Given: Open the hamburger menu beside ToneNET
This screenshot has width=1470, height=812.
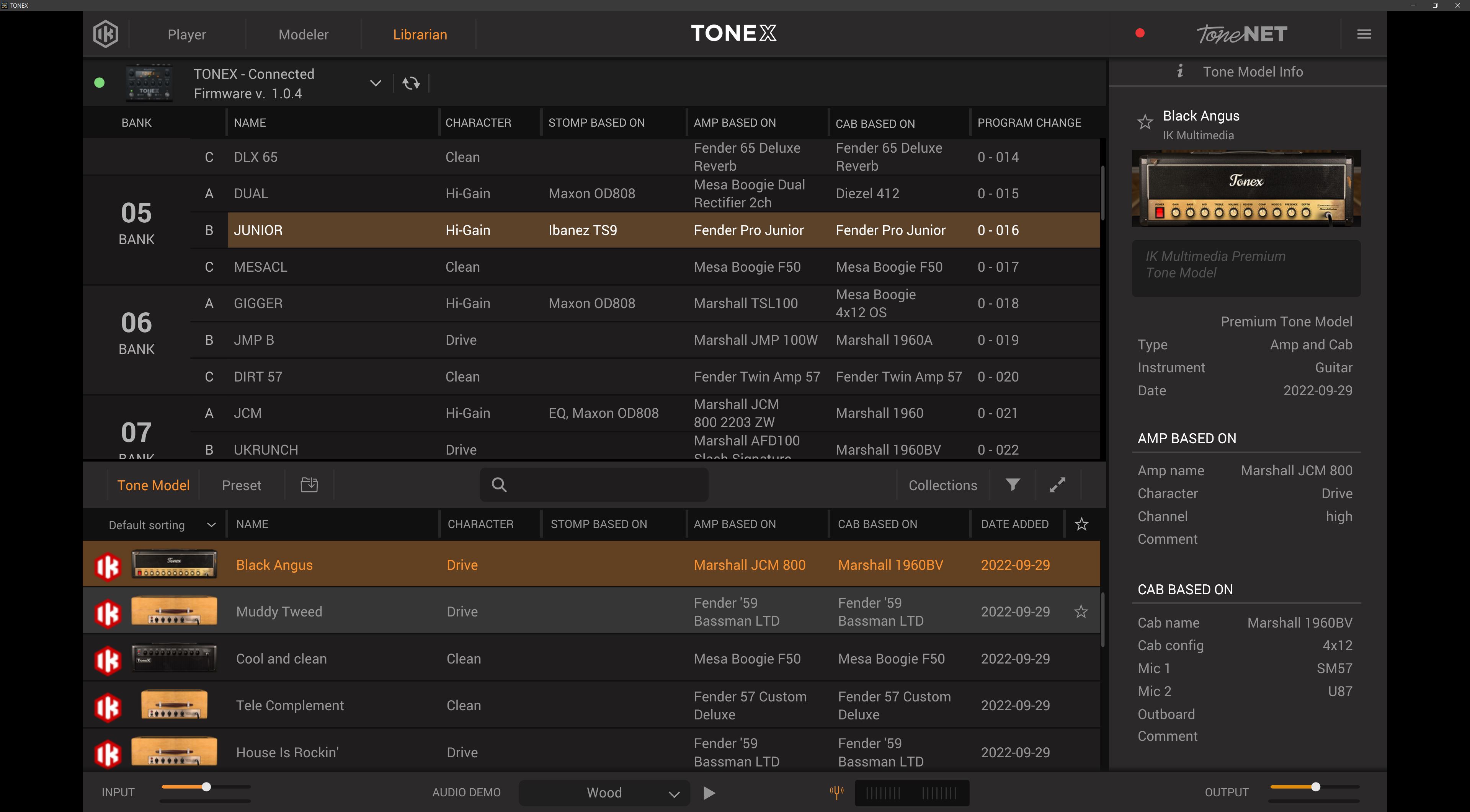Looking at the screenshot, I should coord(1364,34).
